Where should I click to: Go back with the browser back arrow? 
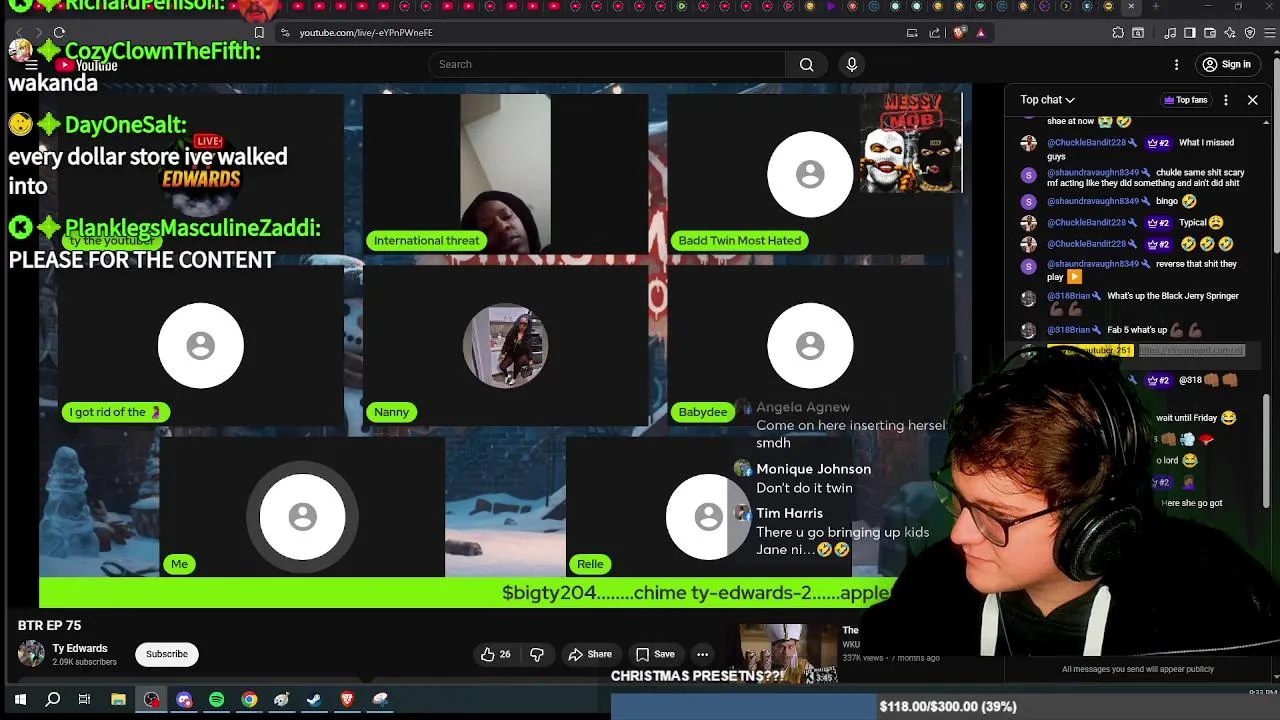[x=19, y=32]
